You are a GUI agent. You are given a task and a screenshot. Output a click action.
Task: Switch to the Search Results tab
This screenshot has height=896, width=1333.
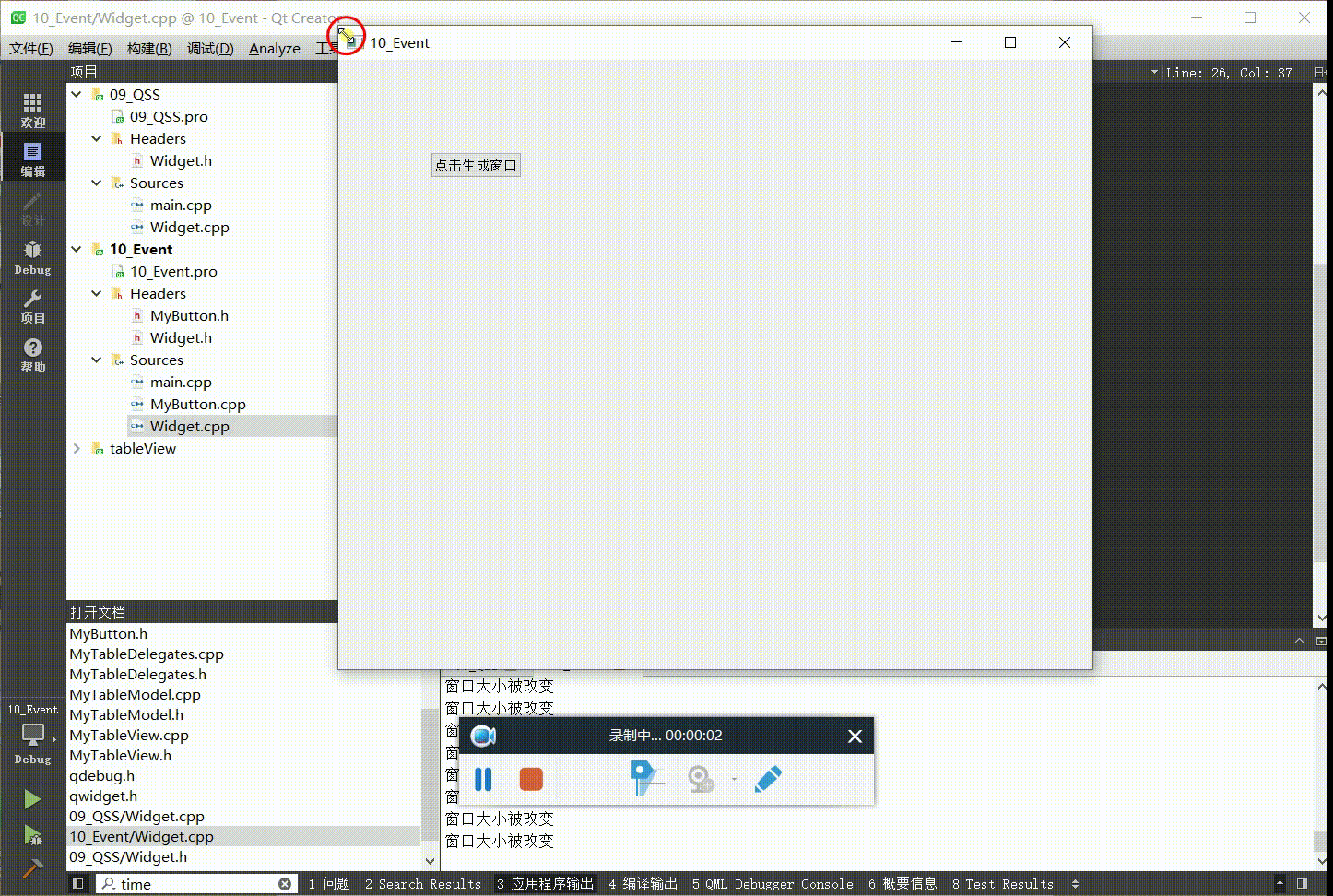point(423,884)
